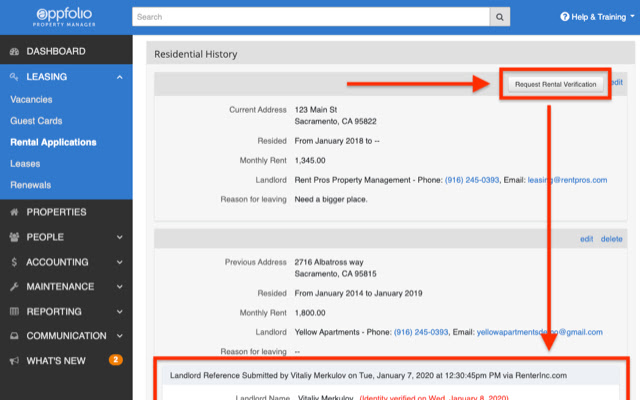The width and height of the screenshot is (640, 400).
Task: Click edit link for the Previous Address entry
Action: coord(587,239)
